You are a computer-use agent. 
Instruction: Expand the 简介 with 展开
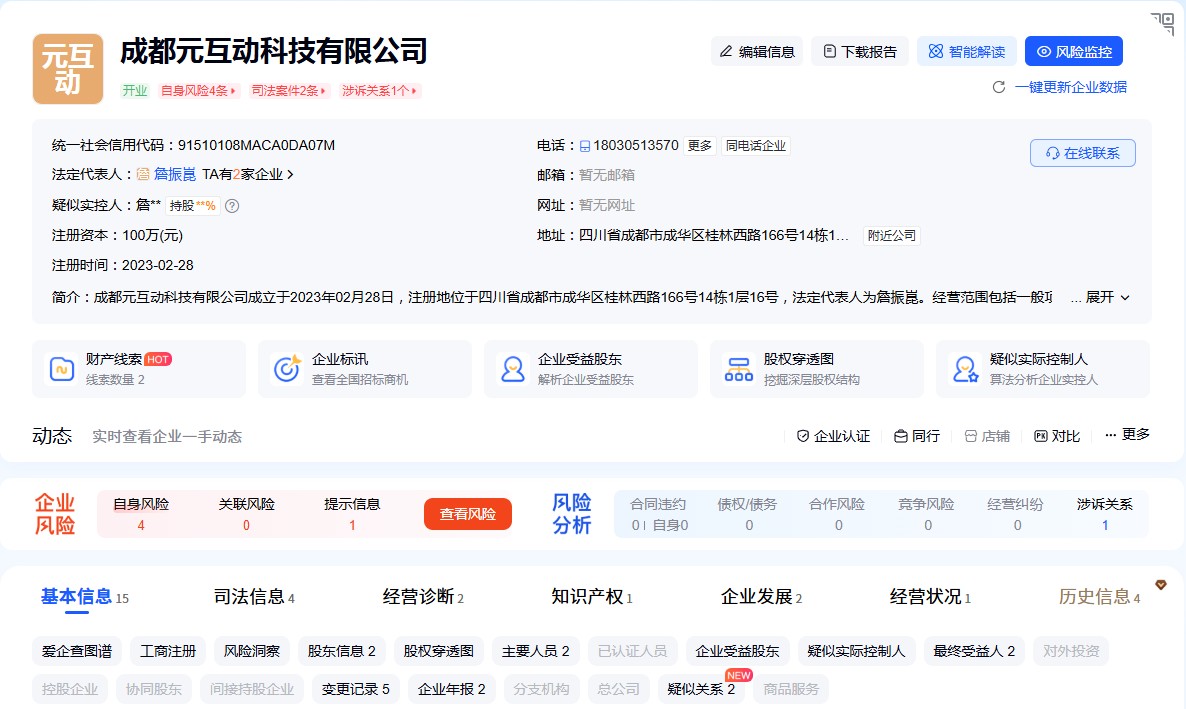click(1108, 297)
